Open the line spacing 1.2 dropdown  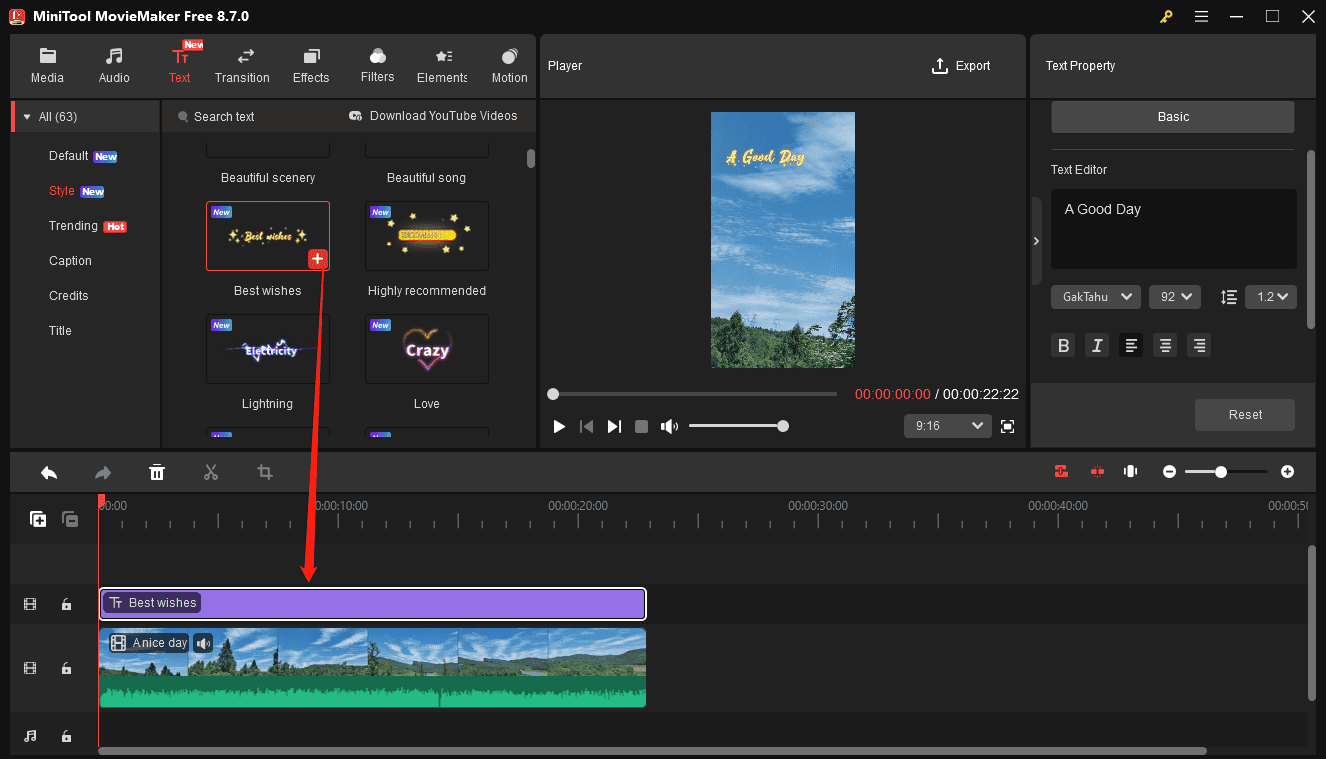tap(1271, 297)
